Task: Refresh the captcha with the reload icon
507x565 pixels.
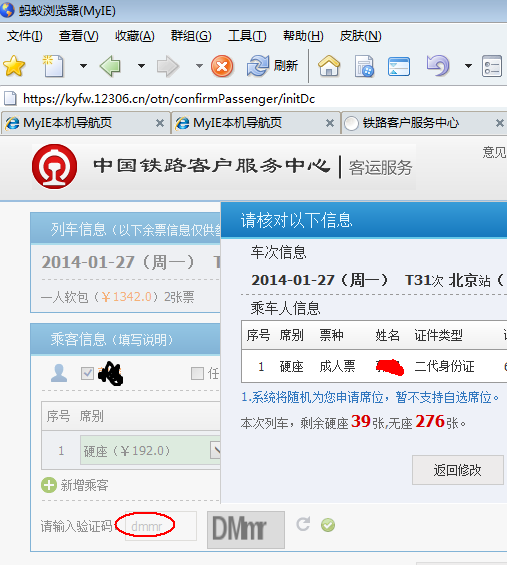Action: (303, 524)
